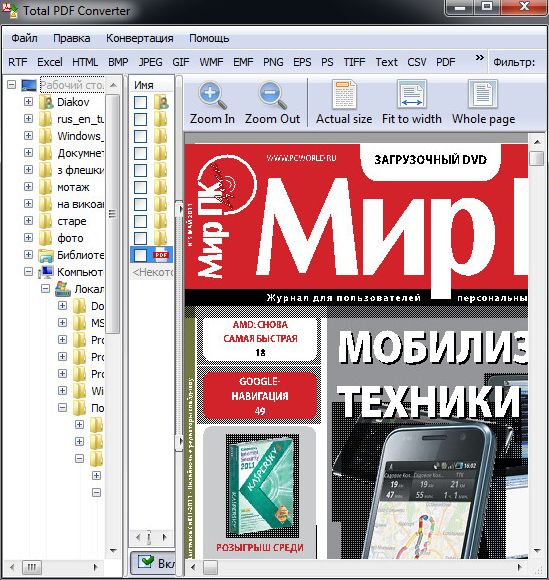Viewport: 549px width, 580px height.
Task: Tick the fifth file list checkbox
Action: (x=140, y=170)
